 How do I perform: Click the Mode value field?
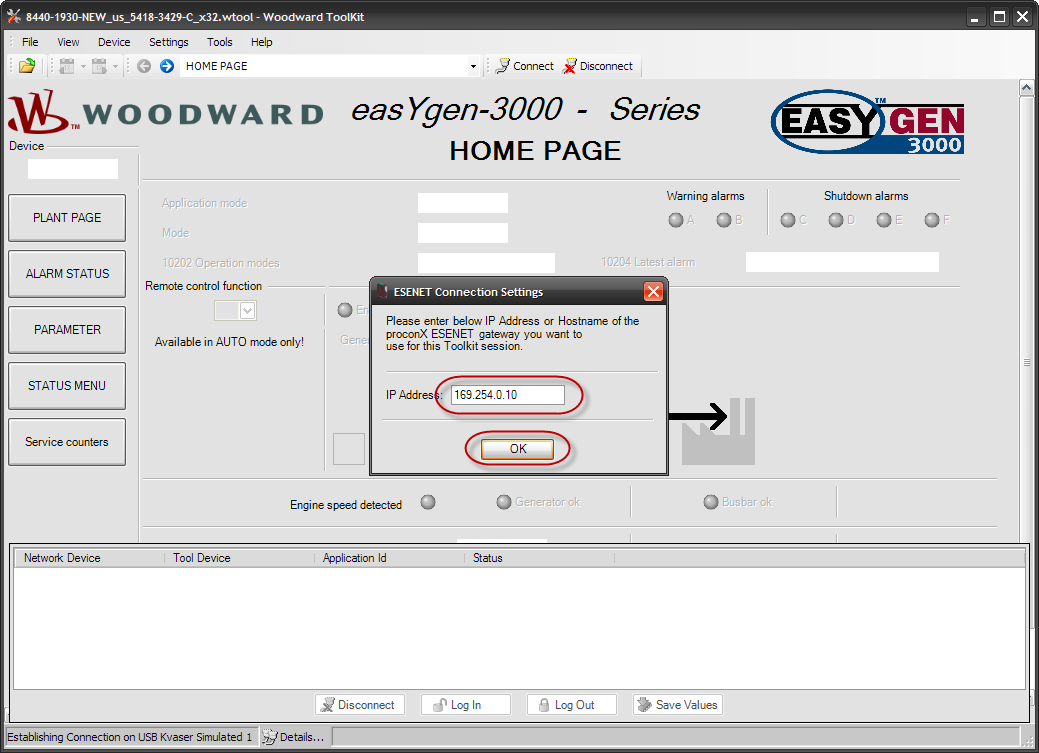[463, 233]
